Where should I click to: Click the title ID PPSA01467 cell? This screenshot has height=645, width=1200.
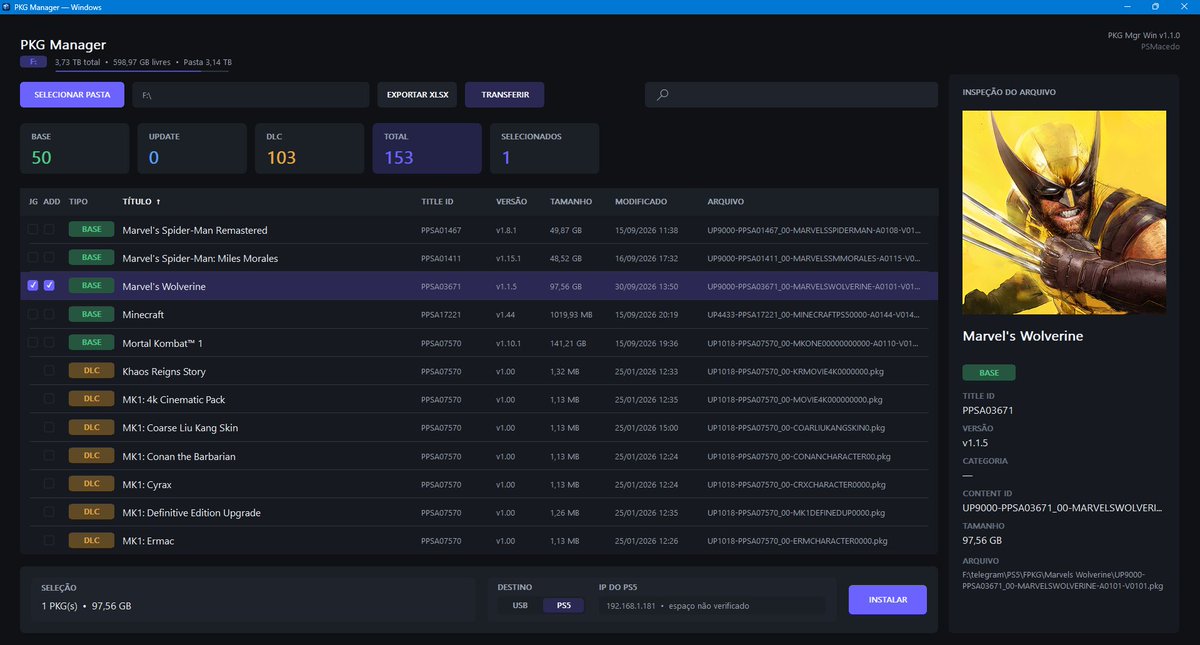click(x=441, y=230)
